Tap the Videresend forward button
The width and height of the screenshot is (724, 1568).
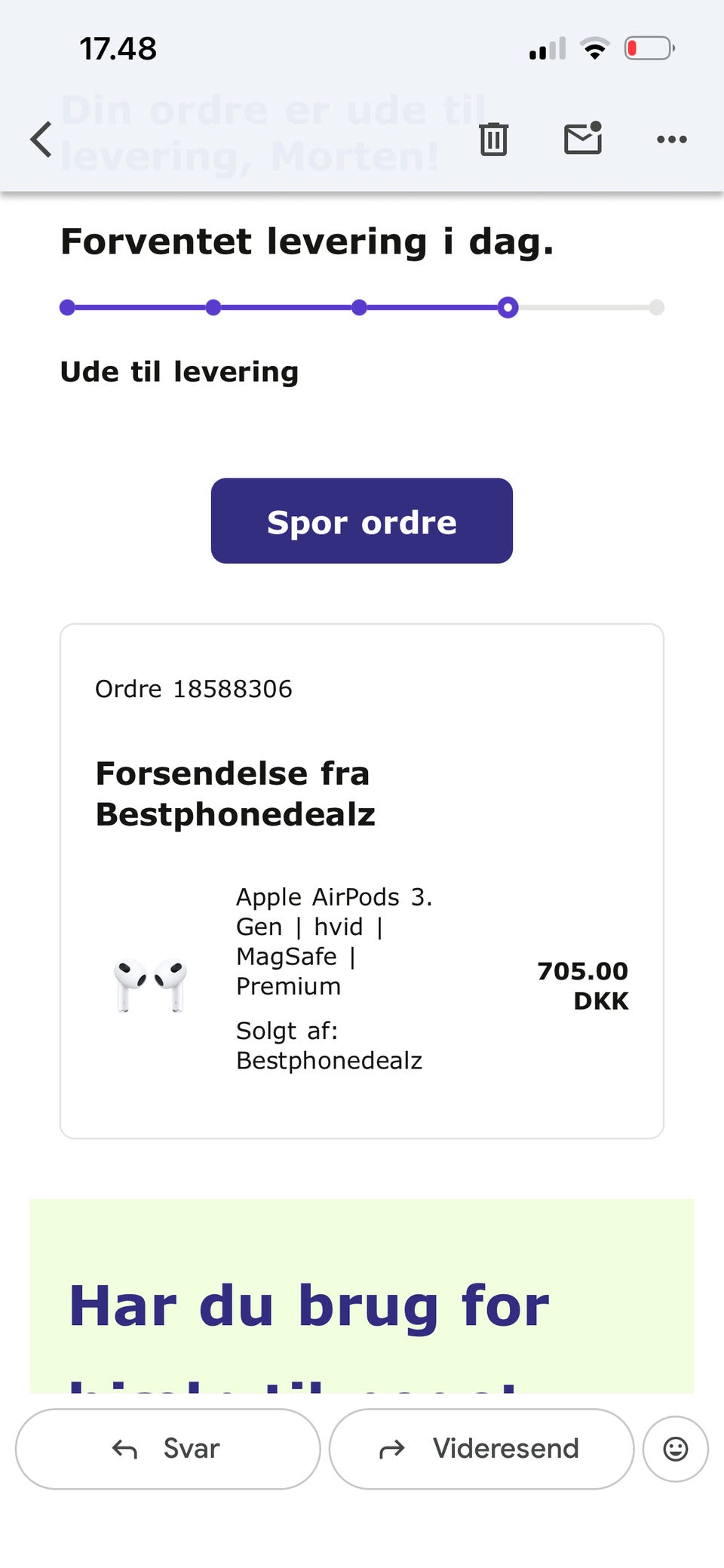(x=481, y=1449)
